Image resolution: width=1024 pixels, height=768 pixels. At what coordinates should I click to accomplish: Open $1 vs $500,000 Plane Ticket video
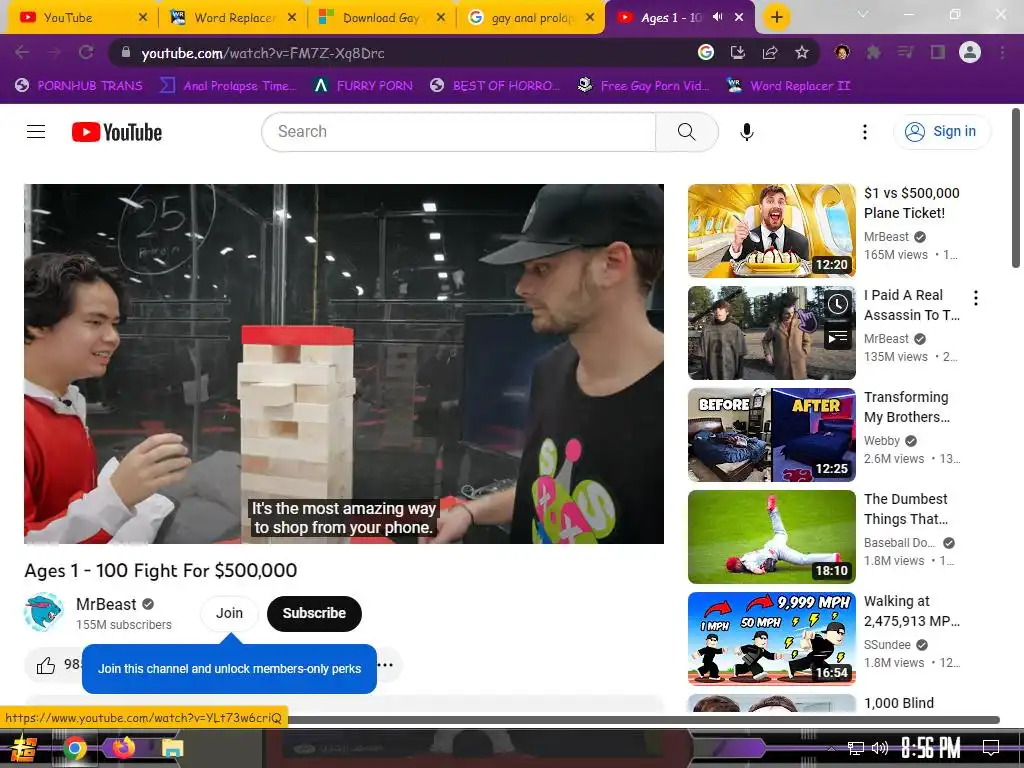tap(772, 231)
